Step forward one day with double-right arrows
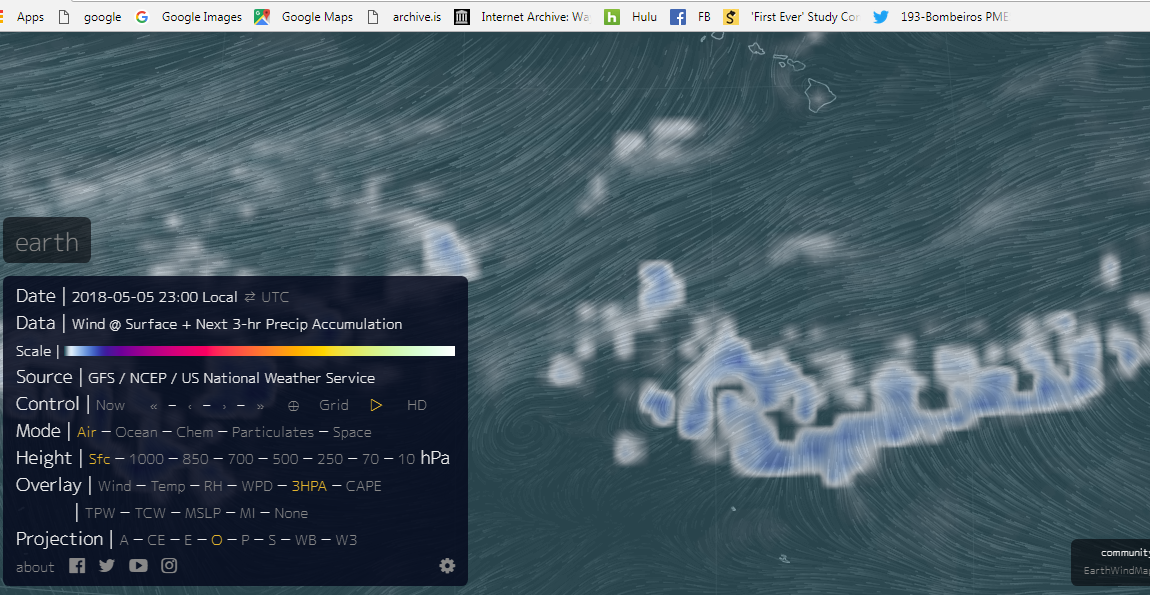This screenshot has height=595, width=1150. [261, 405]
